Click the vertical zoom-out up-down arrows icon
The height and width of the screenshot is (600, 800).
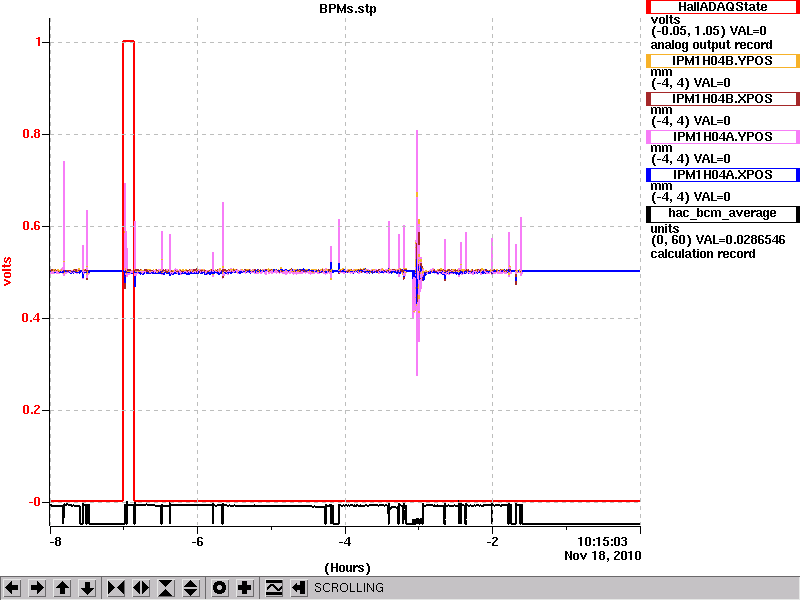(191, 588)
